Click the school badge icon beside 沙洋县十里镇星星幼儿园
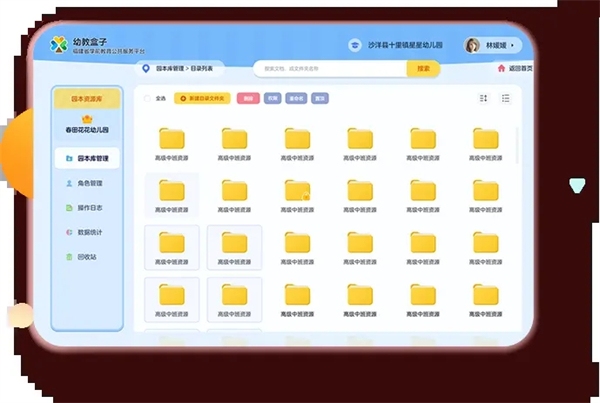This screenshot has width=600, height=403. [x=355, y=45]
